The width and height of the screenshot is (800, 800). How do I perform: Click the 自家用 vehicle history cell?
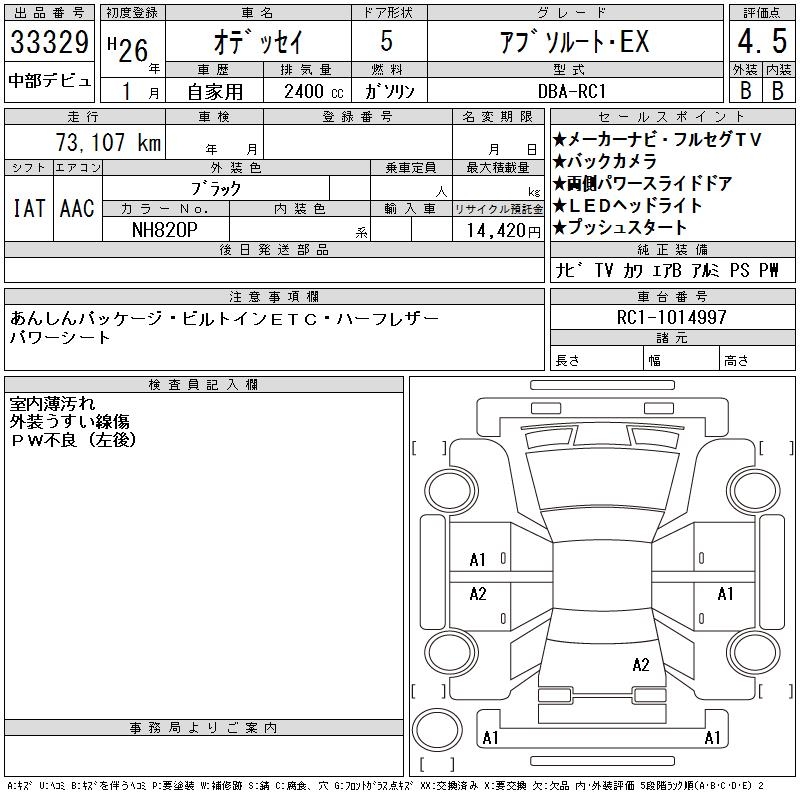[x=215, y=92]
